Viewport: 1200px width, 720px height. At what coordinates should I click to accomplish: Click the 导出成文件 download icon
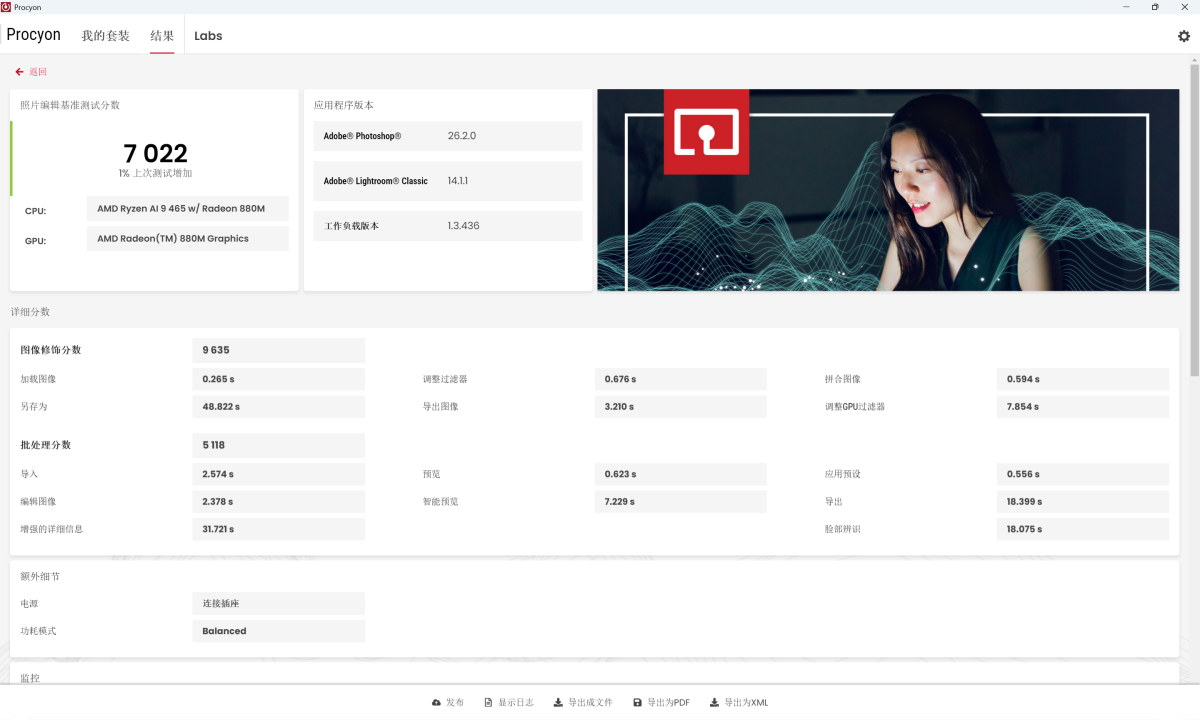click(x=558, y=703)
